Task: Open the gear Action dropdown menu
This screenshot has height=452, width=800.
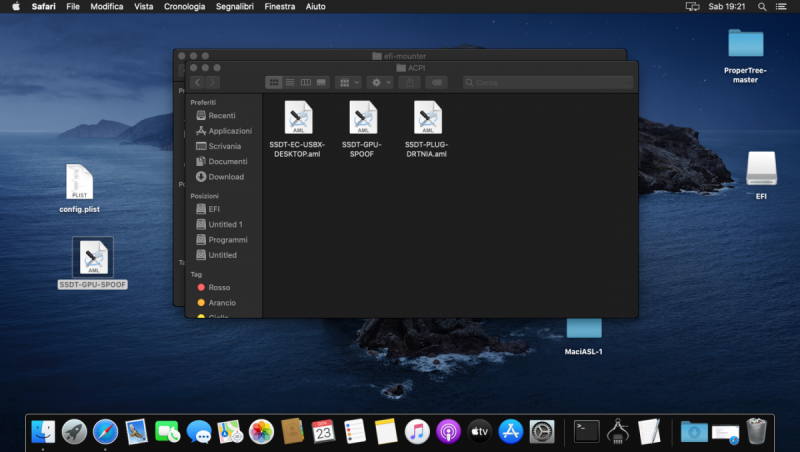Action: pos(380,82)
